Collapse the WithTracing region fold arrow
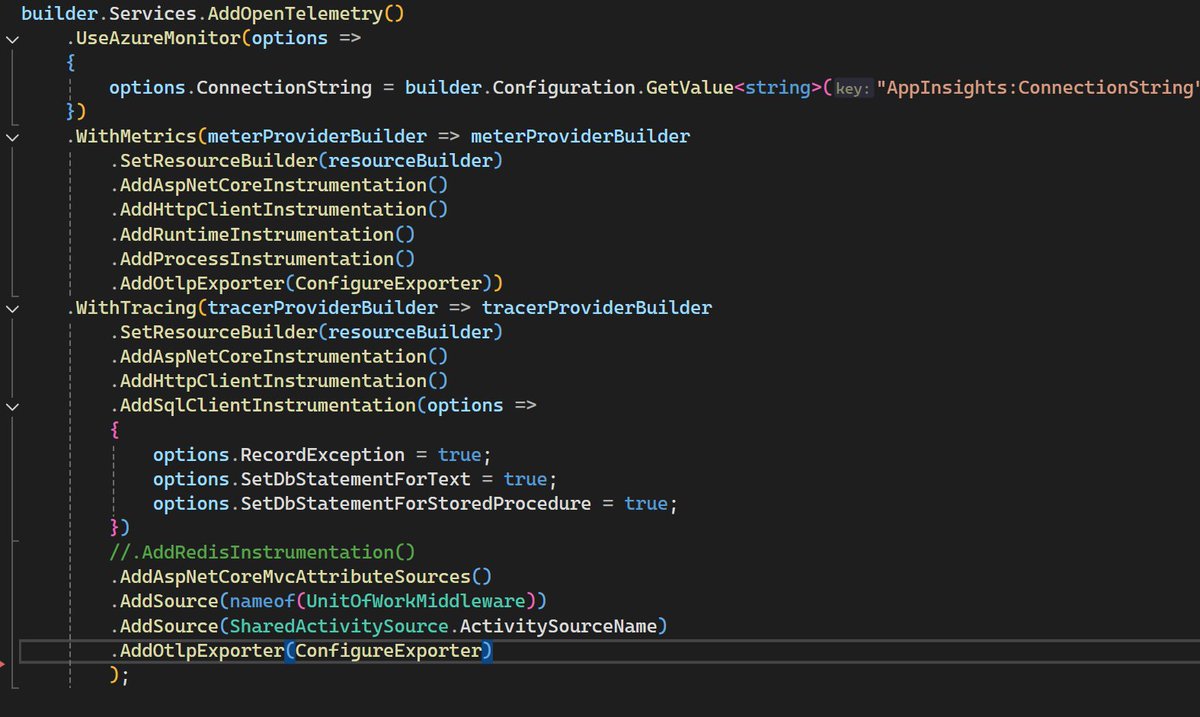This screenshot has width=1200, height=717. [12, 309]
